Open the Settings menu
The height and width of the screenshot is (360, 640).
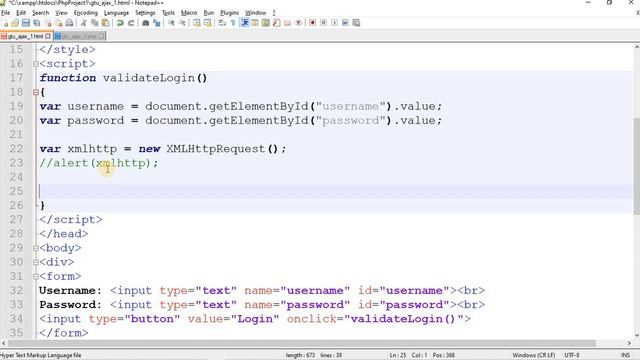click(x=145, y=13)
